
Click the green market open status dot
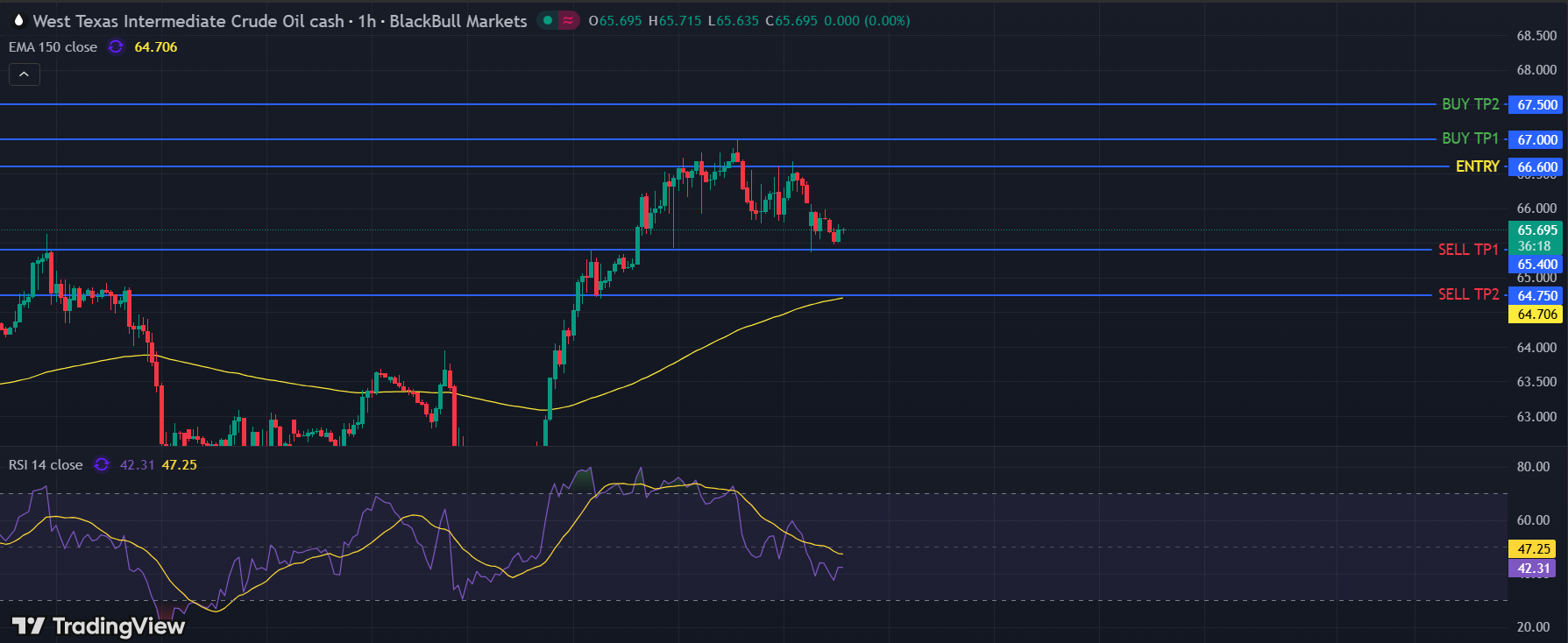coord(548,20)
